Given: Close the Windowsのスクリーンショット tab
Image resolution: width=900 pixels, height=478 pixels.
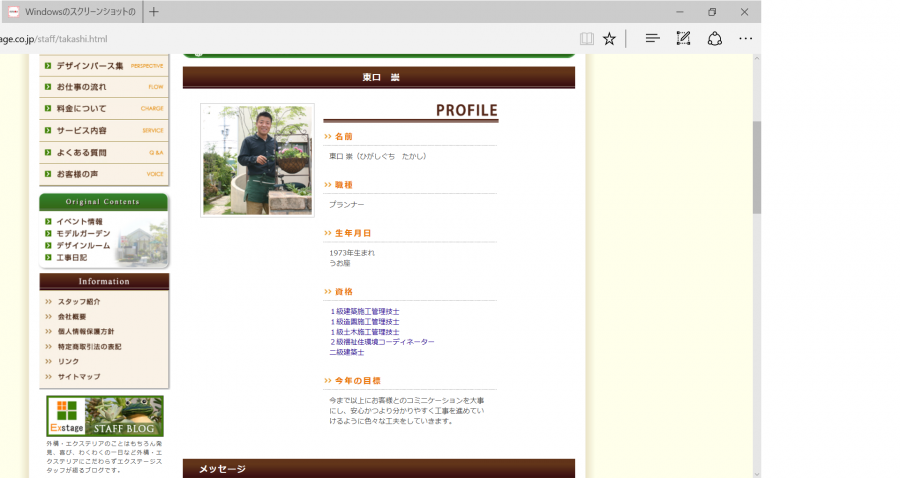Looking at the screenshot, I should (130, 12).
